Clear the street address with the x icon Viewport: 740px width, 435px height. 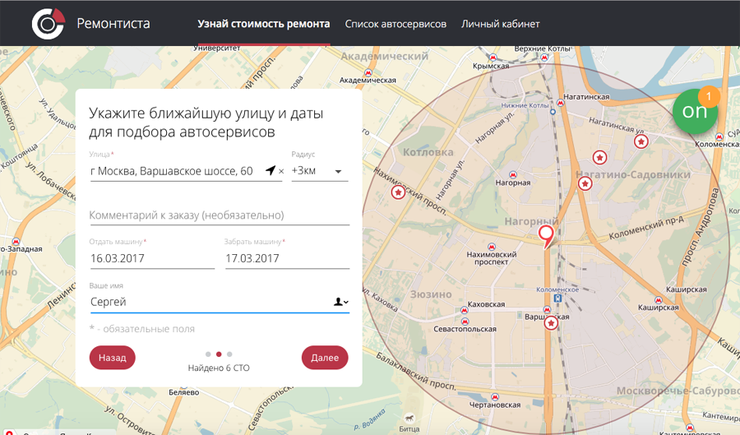pos(281,171)
